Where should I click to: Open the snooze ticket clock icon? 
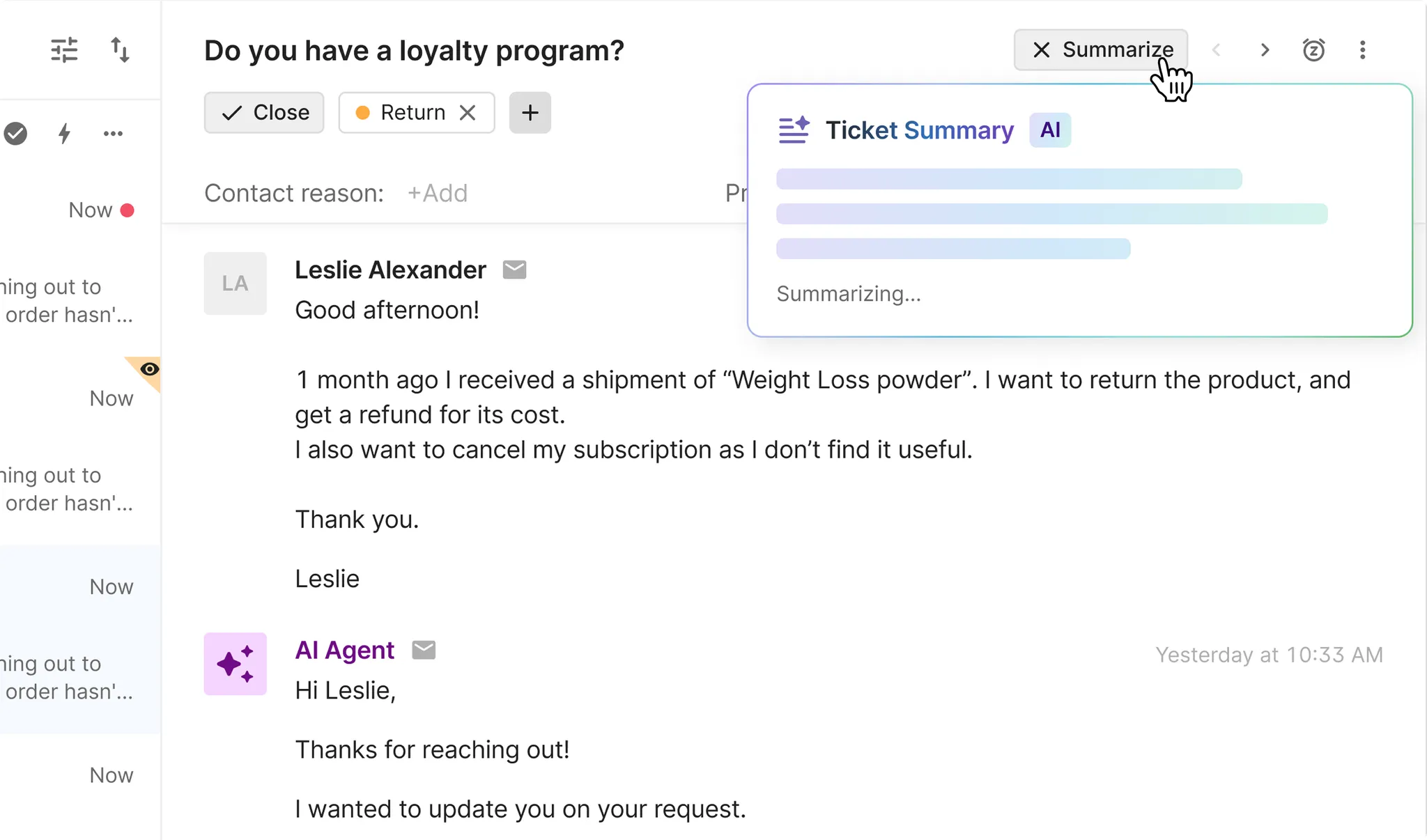(1313, 50)
